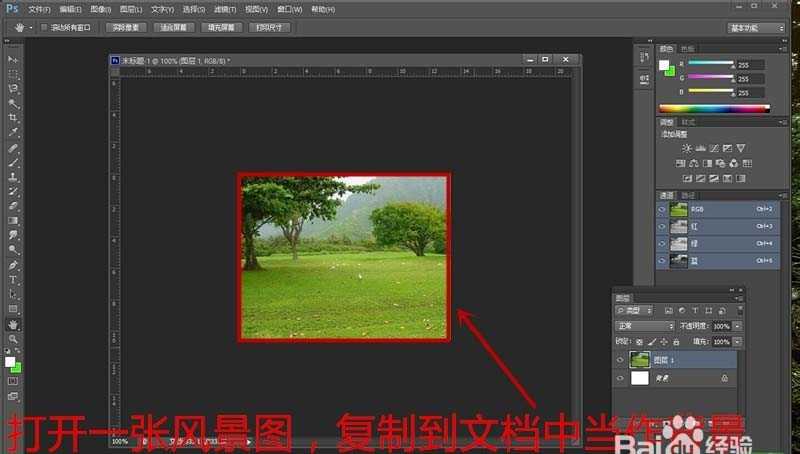
Task: Enable the scroll all windows checkbox
Action: (x=44, y=28)
